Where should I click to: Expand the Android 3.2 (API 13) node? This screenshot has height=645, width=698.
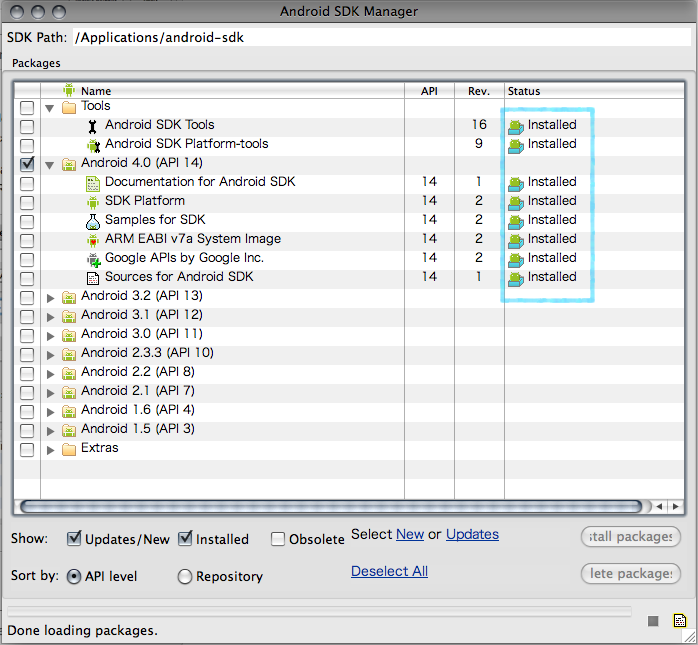click(50, 298)
